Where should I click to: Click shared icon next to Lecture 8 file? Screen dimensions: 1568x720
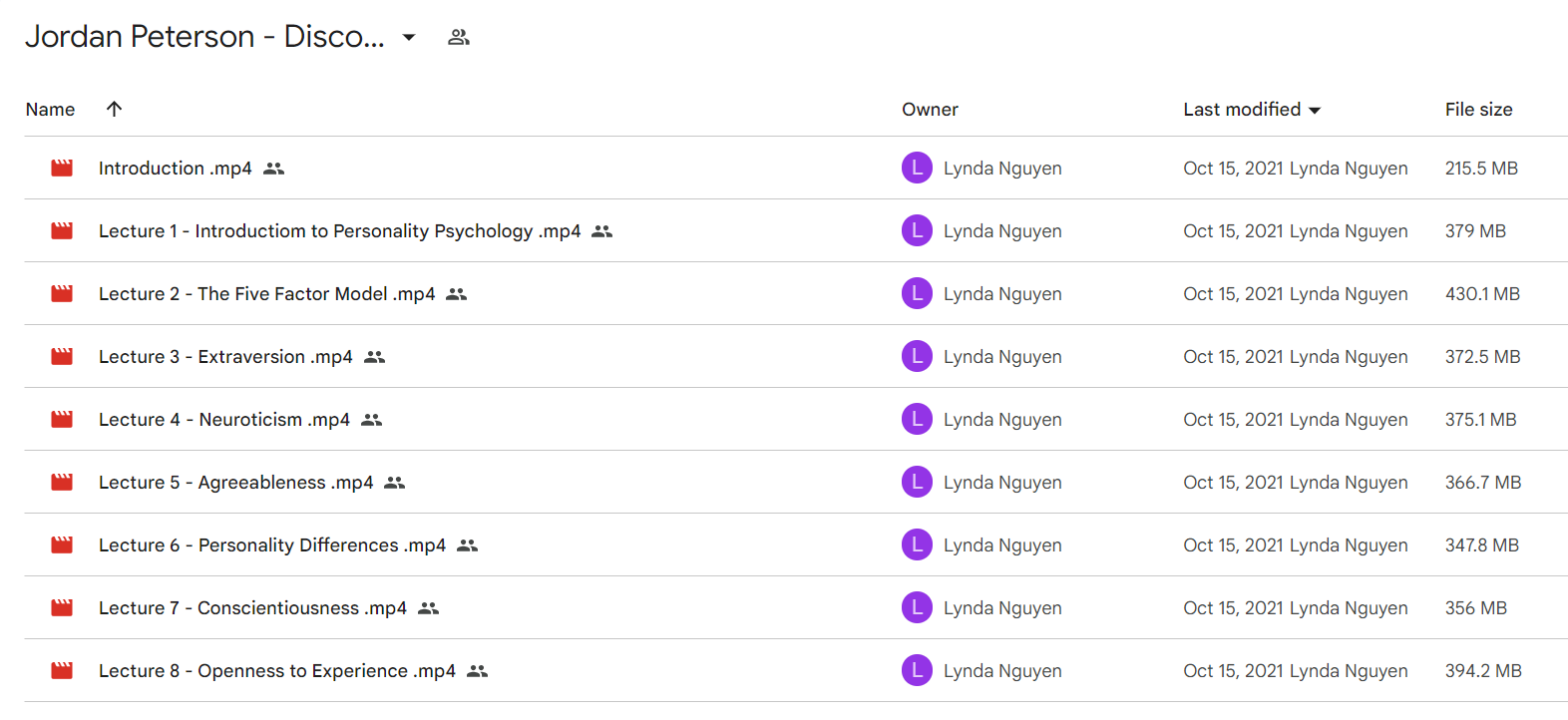coord(477,671)
